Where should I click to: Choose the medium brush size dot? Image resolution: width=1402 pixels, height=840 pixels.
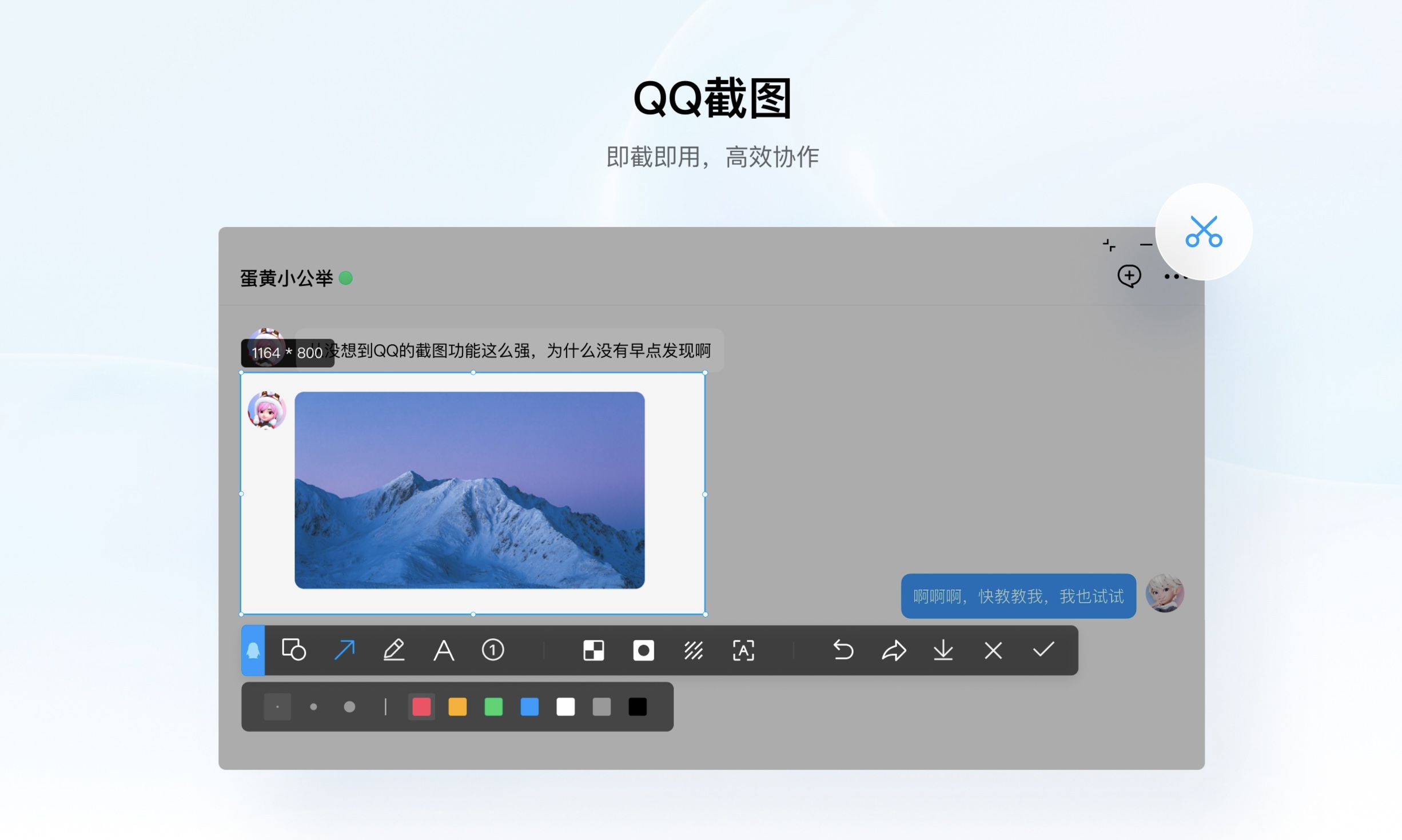pyautogui.click(x=313, y=707)
